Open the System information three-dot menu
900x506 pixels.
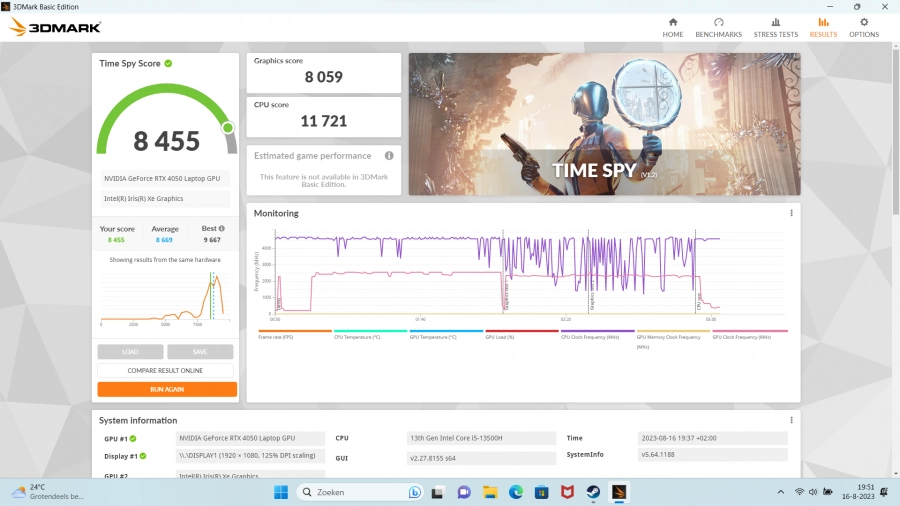[792, 420]
